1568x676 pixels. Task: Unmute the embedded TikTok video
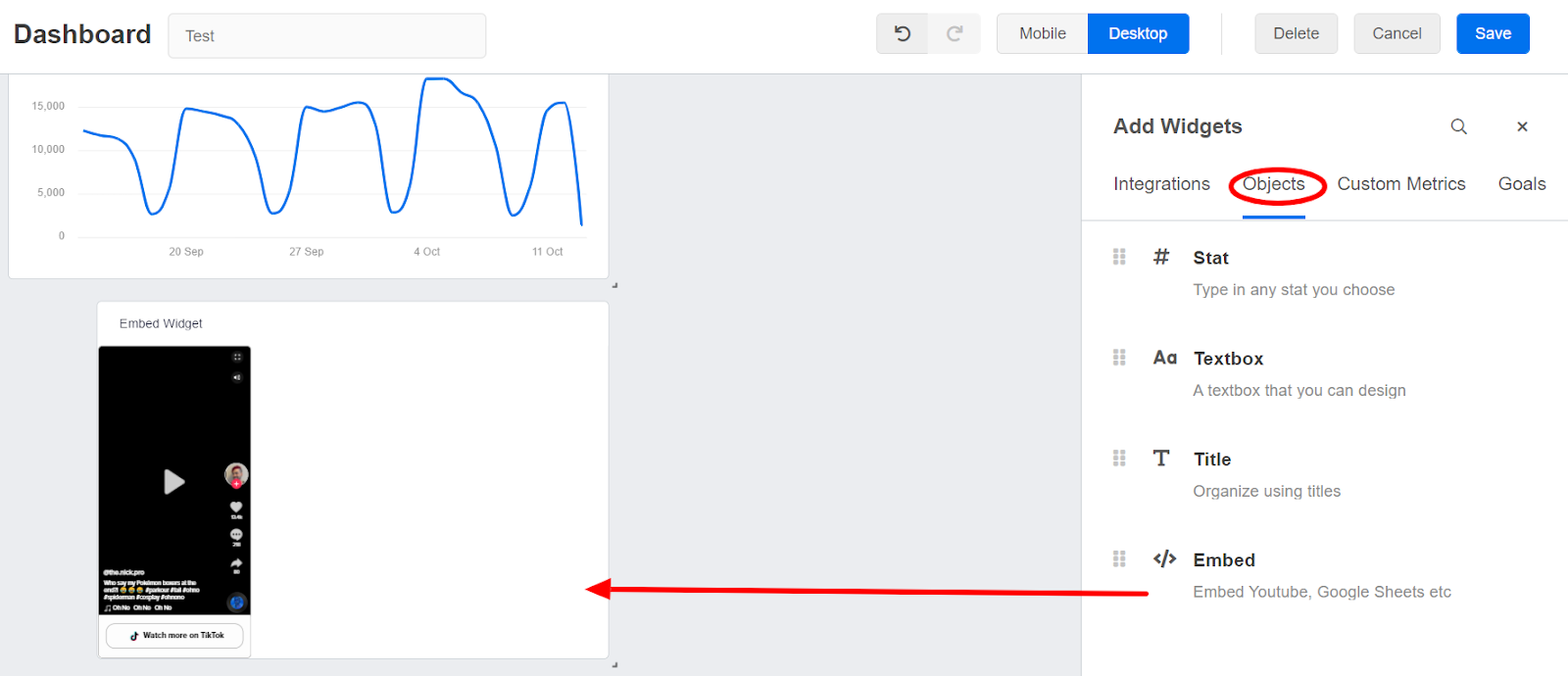(236, 375)
